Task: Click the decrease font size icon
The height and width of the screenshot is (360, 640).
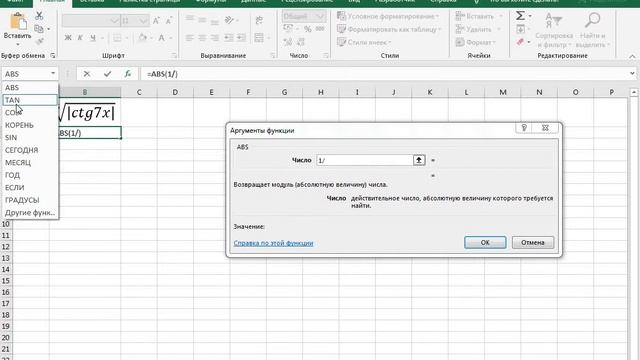Action: click(169, 20)
